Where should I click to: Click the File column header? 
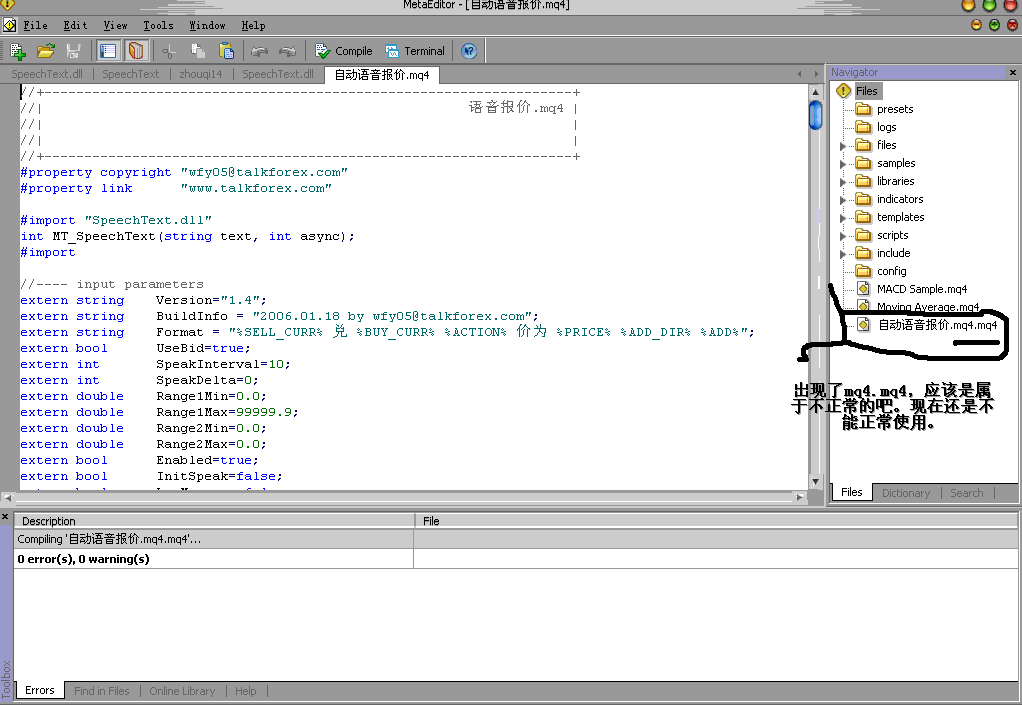click(716, 521)
